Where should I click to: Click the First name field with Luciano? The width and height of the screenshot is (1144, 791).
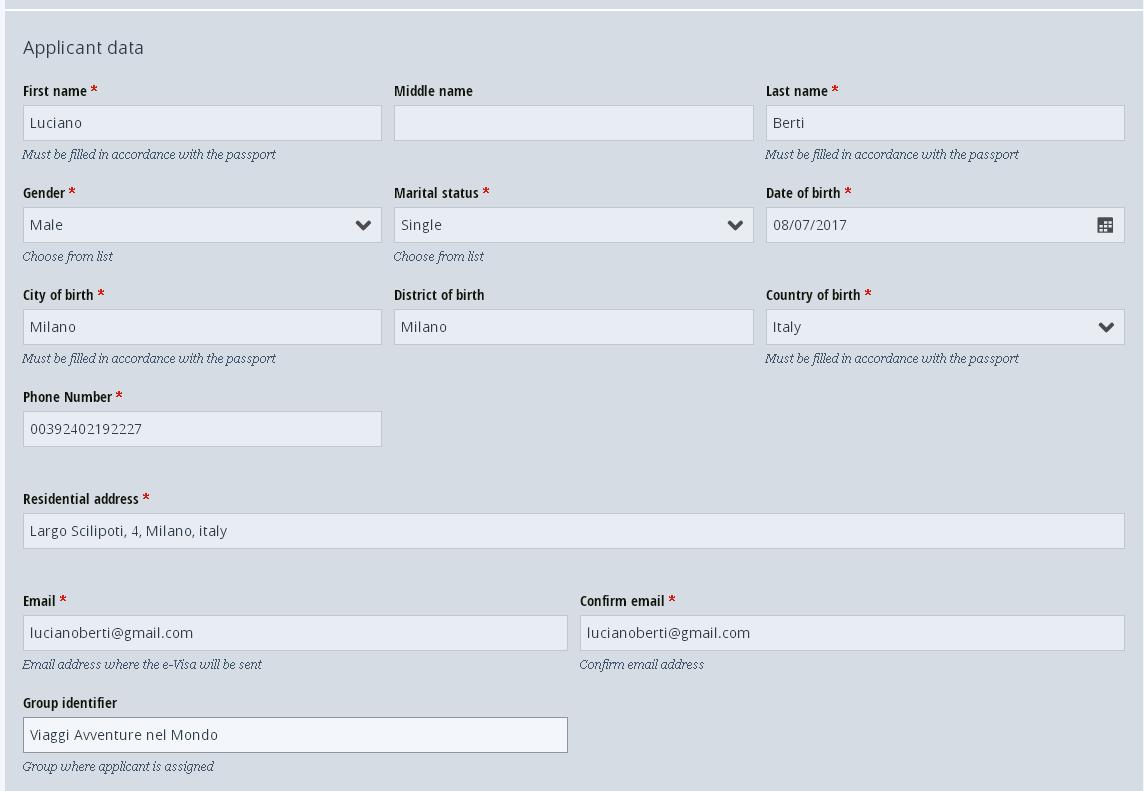202,123
